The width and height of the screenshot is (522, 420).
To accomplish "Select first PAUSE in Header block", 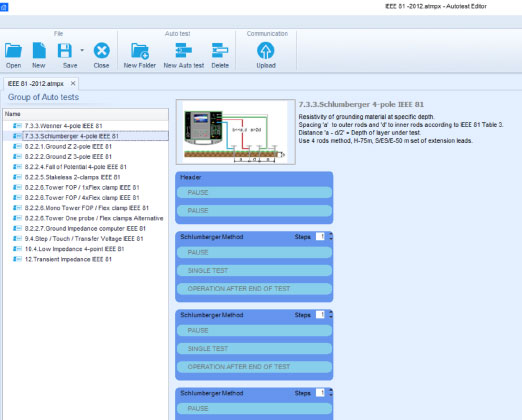I will point(254,193).
